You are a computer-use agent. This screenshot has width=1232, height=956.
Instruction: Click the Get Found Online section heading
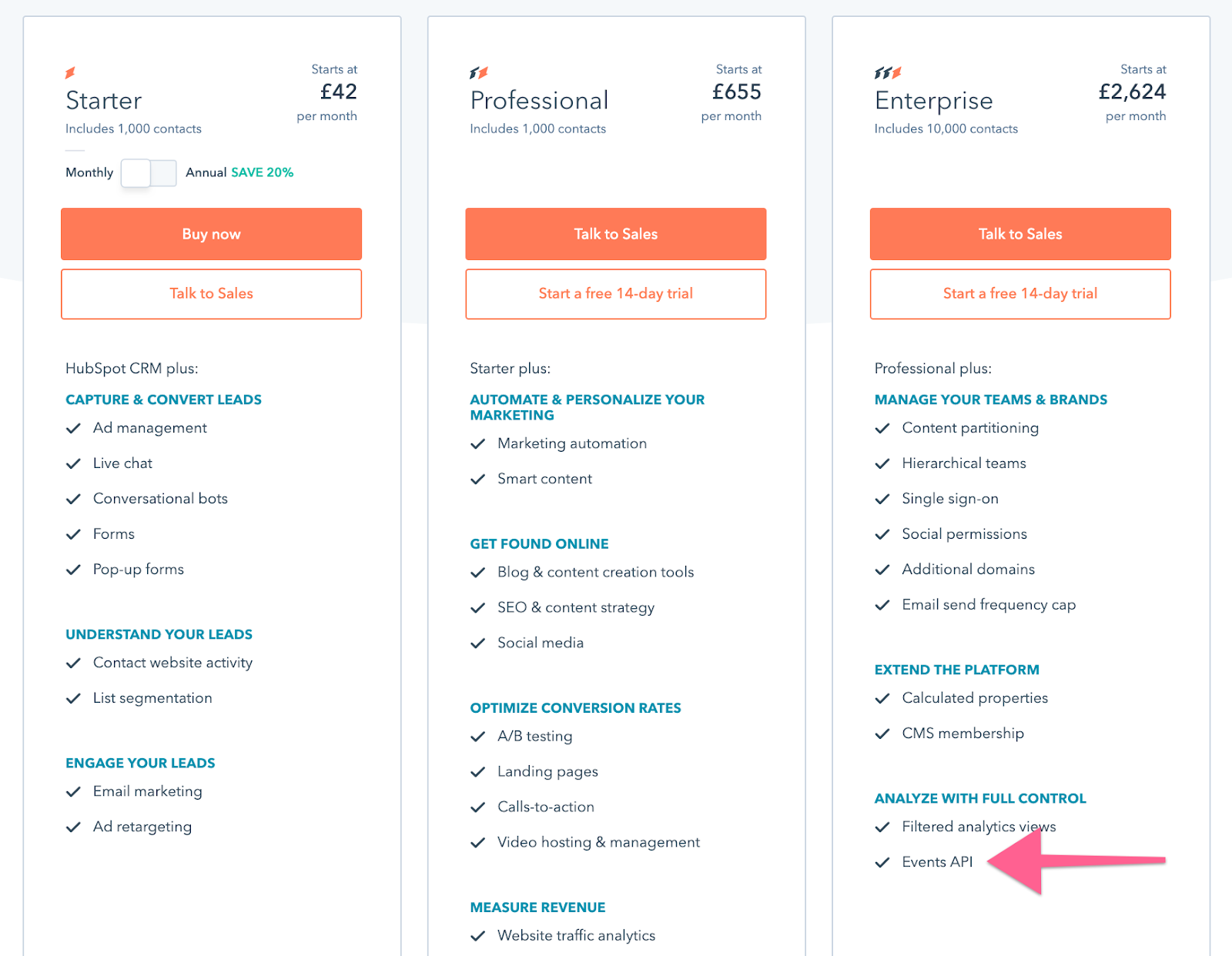[x=539, y=543]
